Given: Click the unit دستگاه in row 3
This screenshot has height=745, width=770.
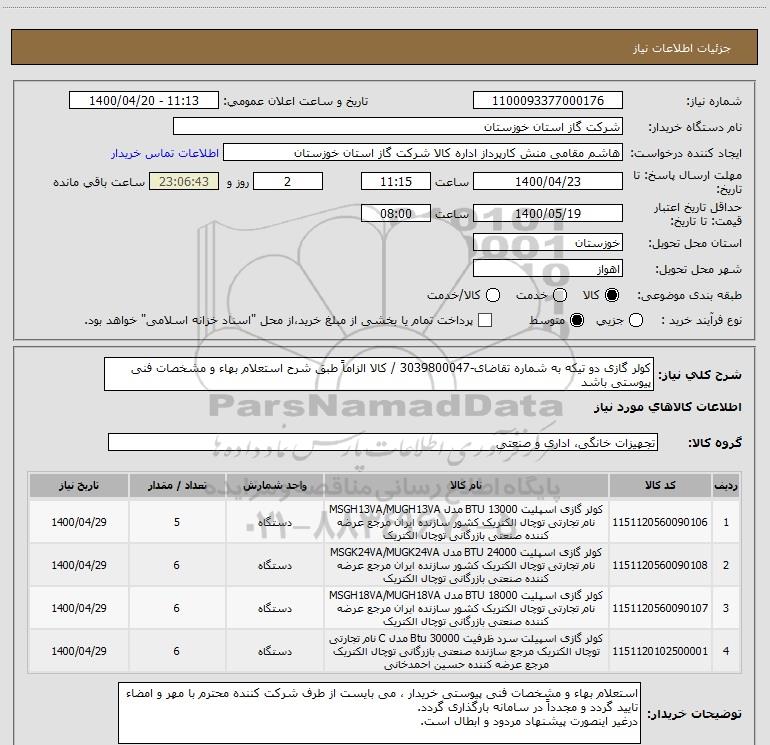Looking at the screenshot, I should point(275,608).
